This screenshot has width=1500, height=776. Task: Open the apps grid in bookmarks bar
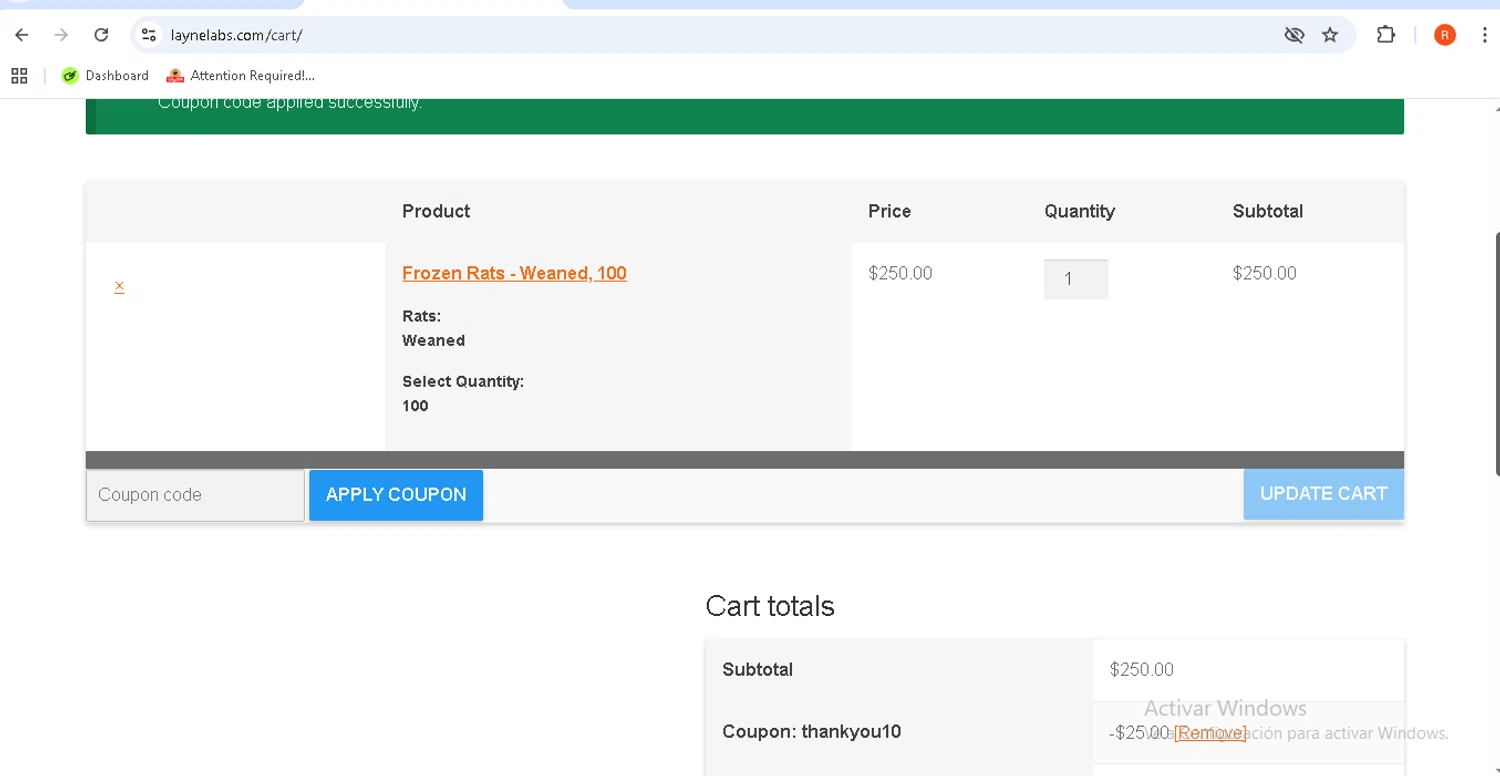(x=19, y=76)
